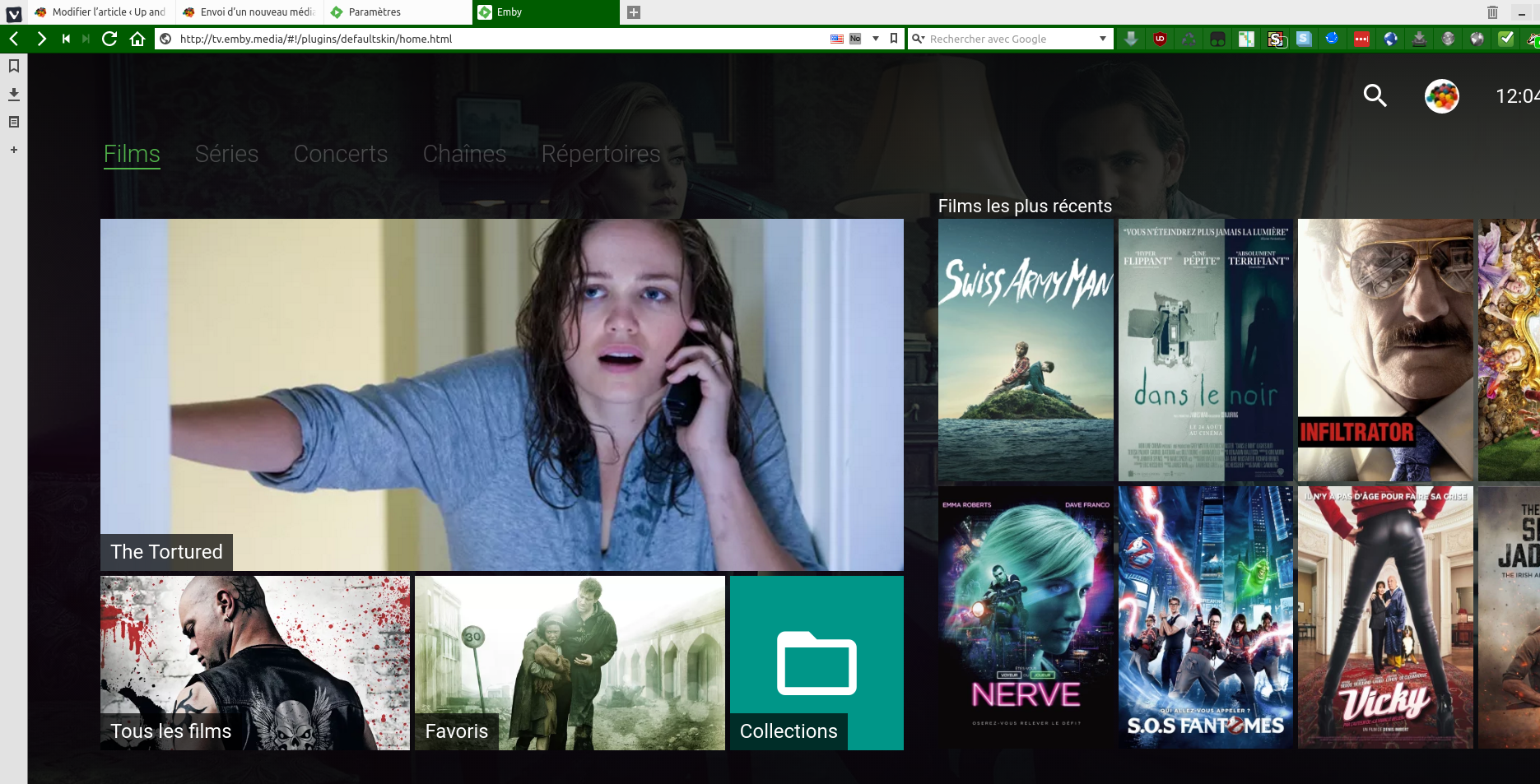The height and width of the screenshot is (784, 1540).
Task: Expand the search field history dropdown
Action: tap(1103, 39)
